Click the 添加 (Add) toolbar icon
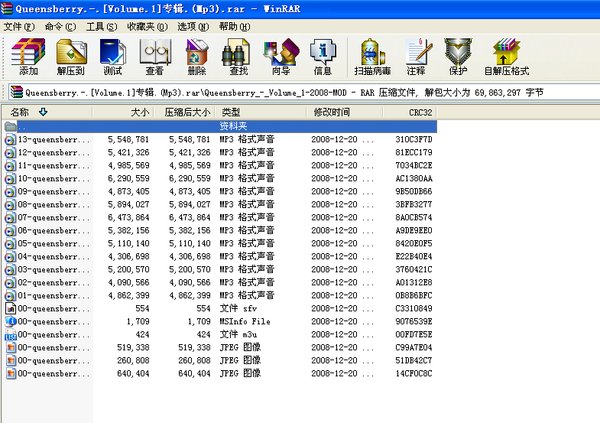The height and width of the screenshot is (423, 600). 28,56
